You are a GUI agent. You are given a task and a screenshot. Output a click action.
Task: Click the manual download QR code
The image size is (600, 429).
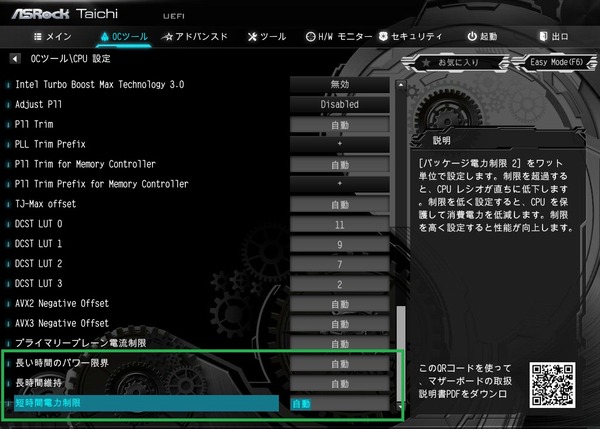tap(553, 380)
